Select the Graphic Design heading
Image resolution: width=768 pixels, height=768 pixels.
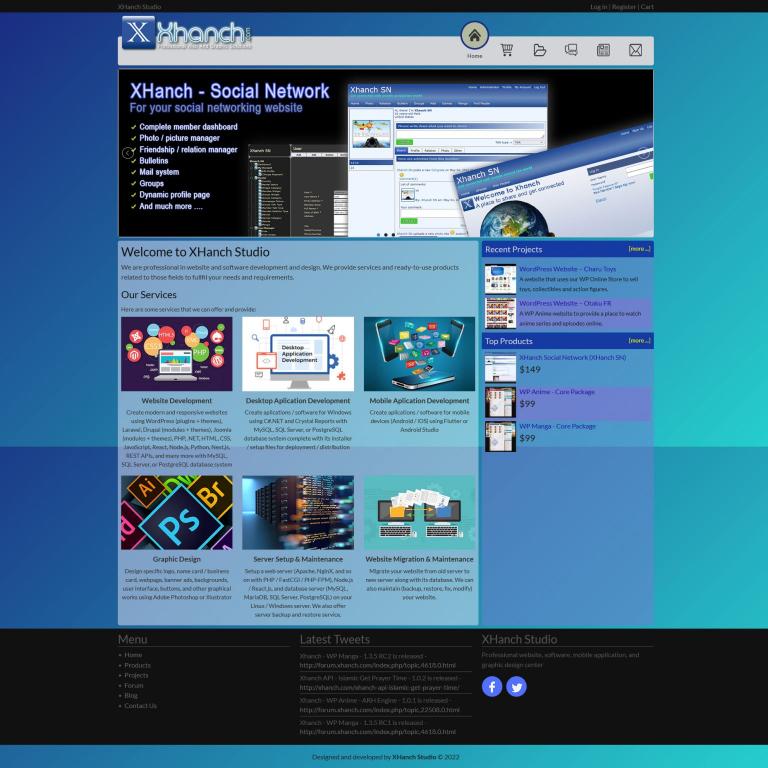[x=177, y=559]
